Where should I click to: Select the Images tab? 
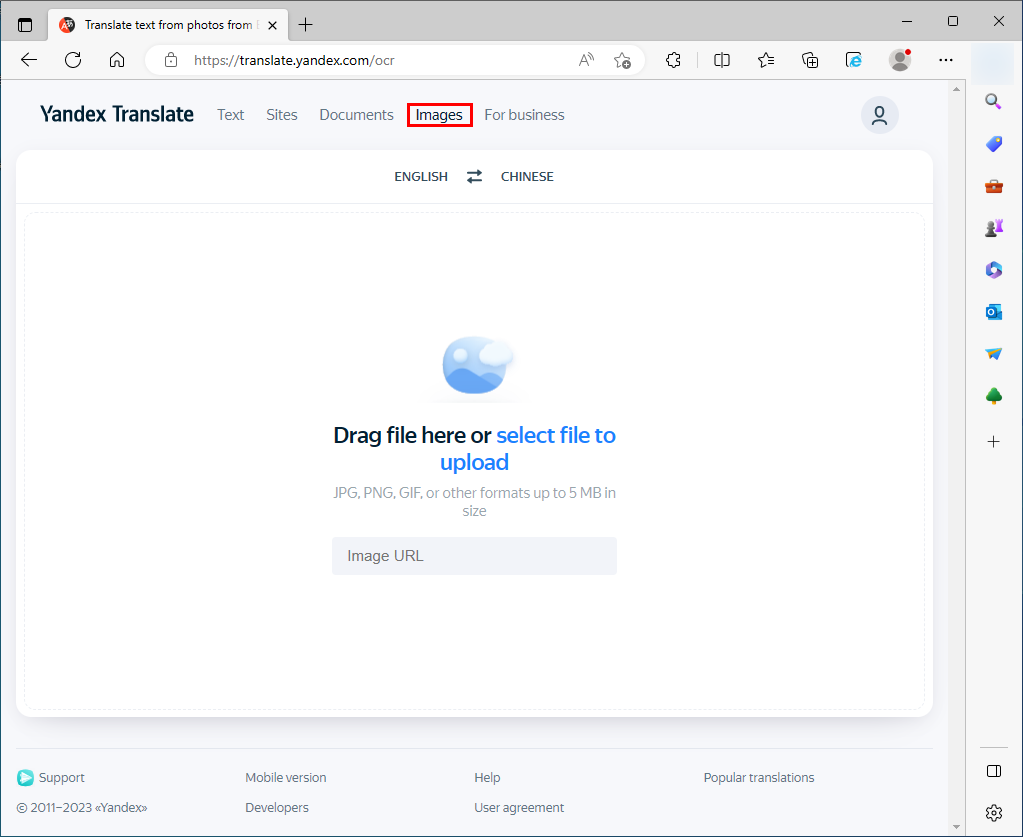pyautogui.click(x=439, y=115)
